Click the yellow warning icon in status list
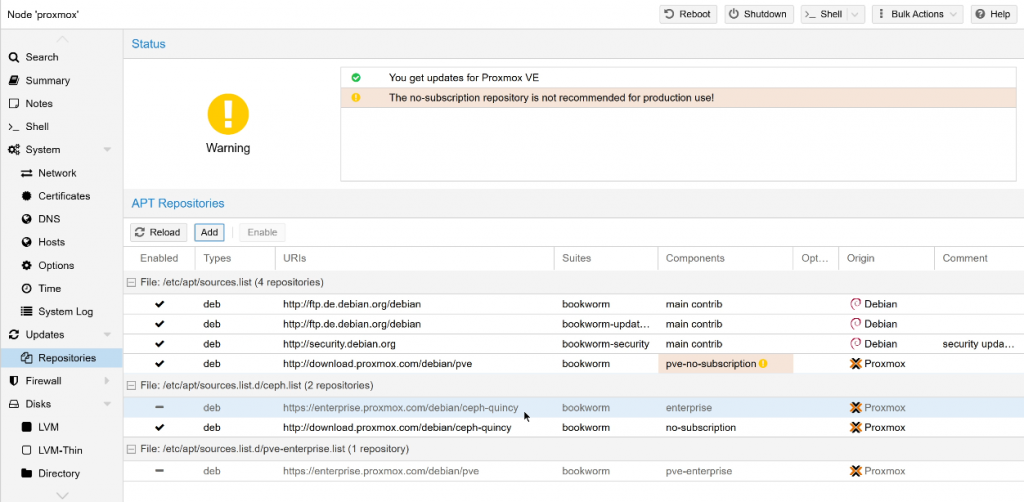 point(356,97)
